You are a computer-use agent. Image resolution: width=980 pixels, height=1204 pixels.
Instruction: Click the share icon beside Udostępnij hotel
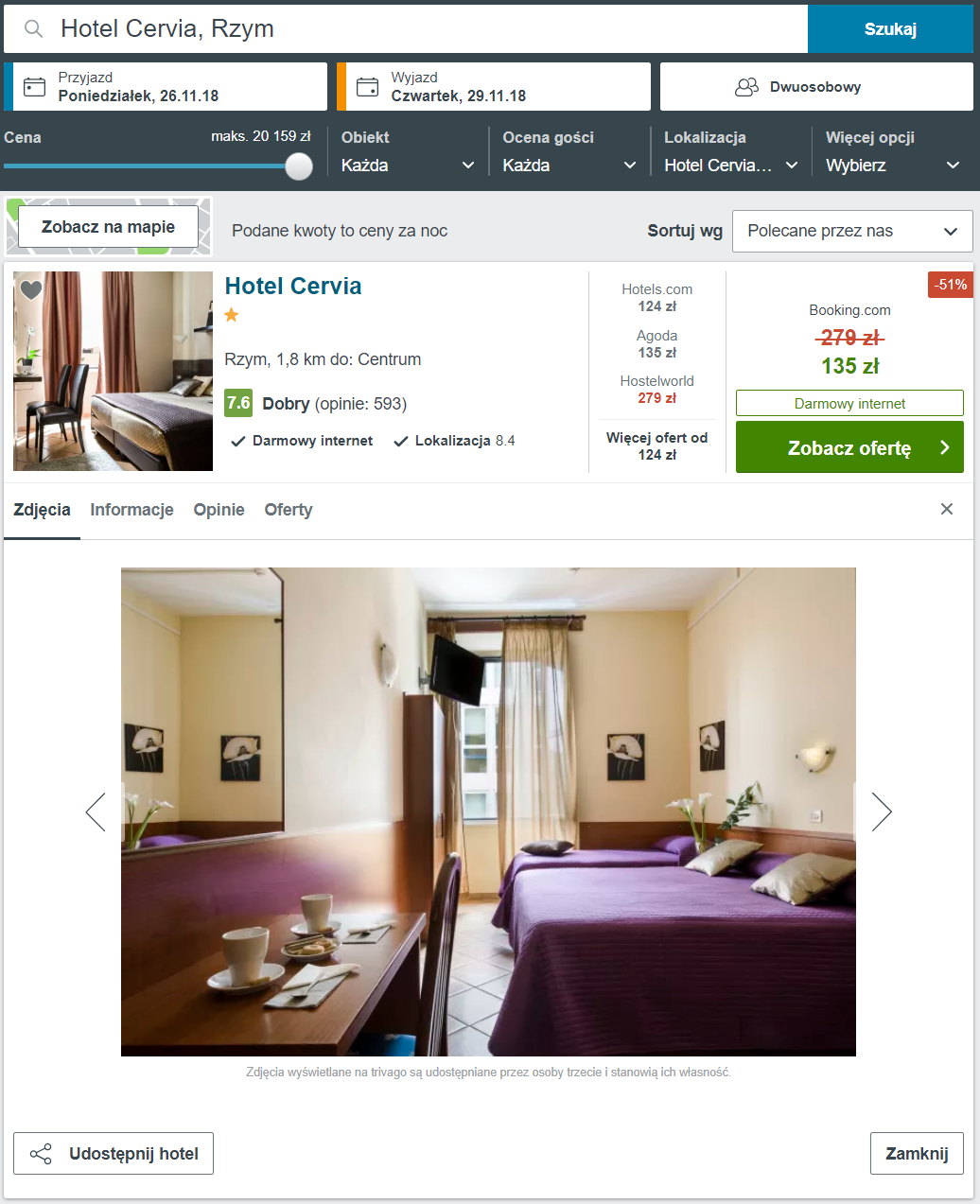(x=41, y=1154)
